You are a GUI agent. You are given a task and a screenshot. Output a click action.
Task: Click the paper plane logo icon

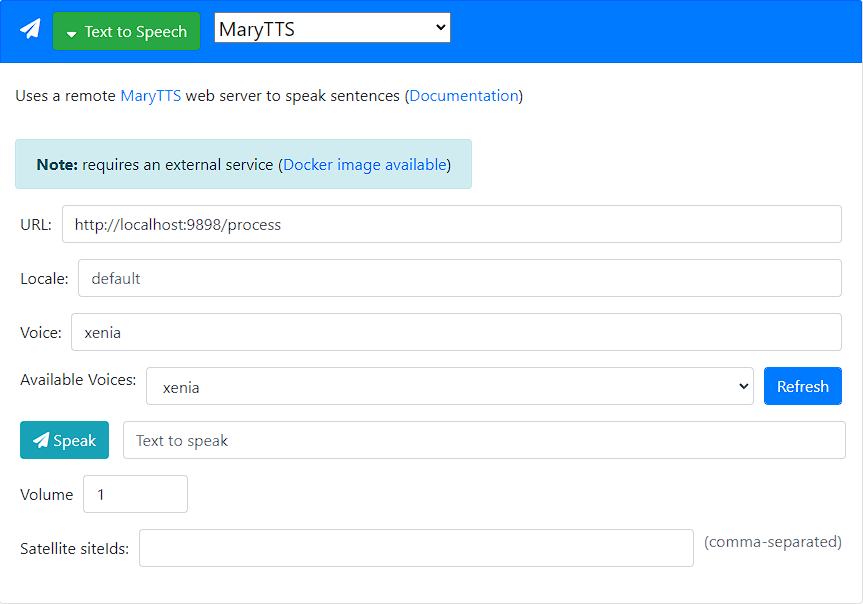point(30,29)
